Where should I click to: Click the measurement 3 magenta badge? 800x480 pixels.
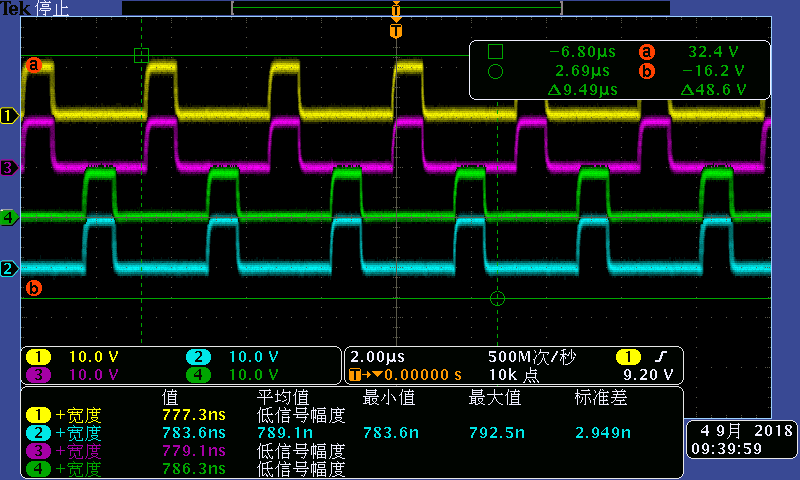38,451
